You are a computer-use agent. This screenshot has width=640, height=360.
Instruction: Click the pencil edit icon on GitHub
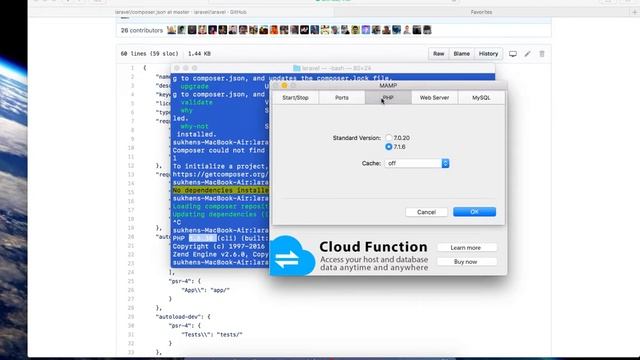point(528,53)
